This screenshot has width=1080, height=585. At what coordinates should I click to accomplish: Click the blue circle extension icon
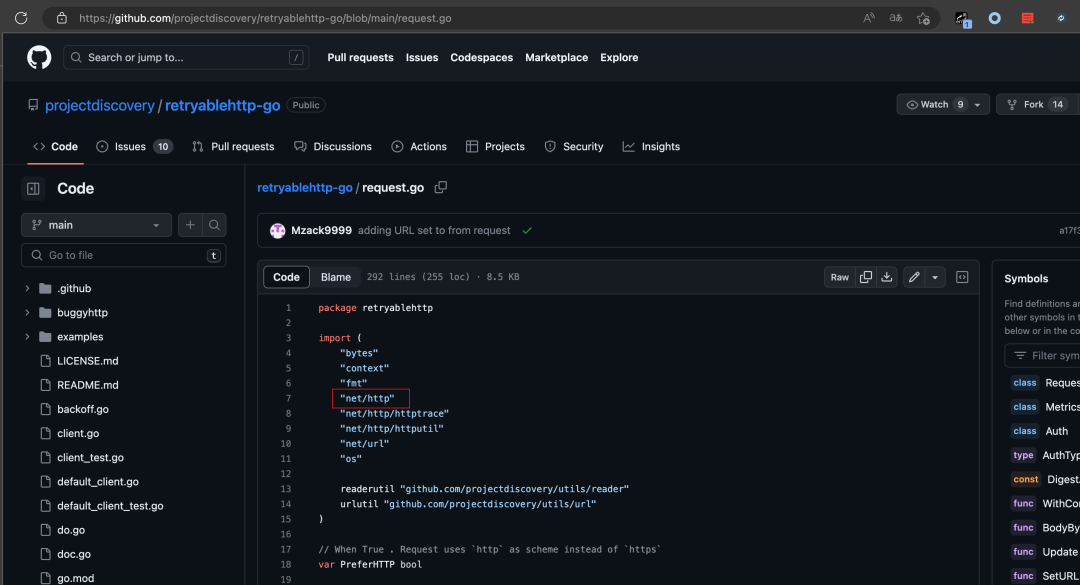[x=994, y=18]
